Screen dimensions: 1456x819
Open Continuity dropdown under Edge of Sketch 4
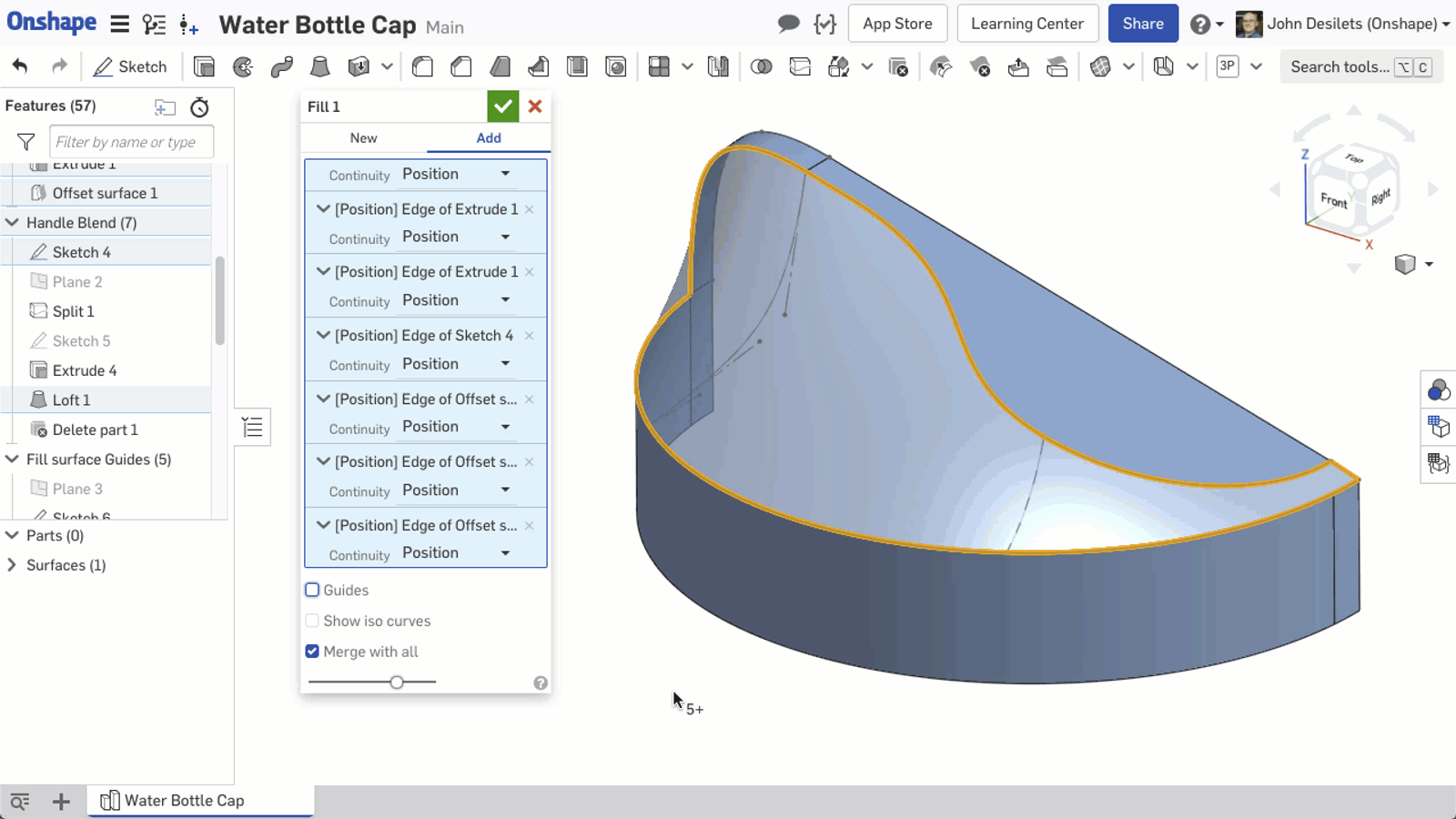pos(455,364)
